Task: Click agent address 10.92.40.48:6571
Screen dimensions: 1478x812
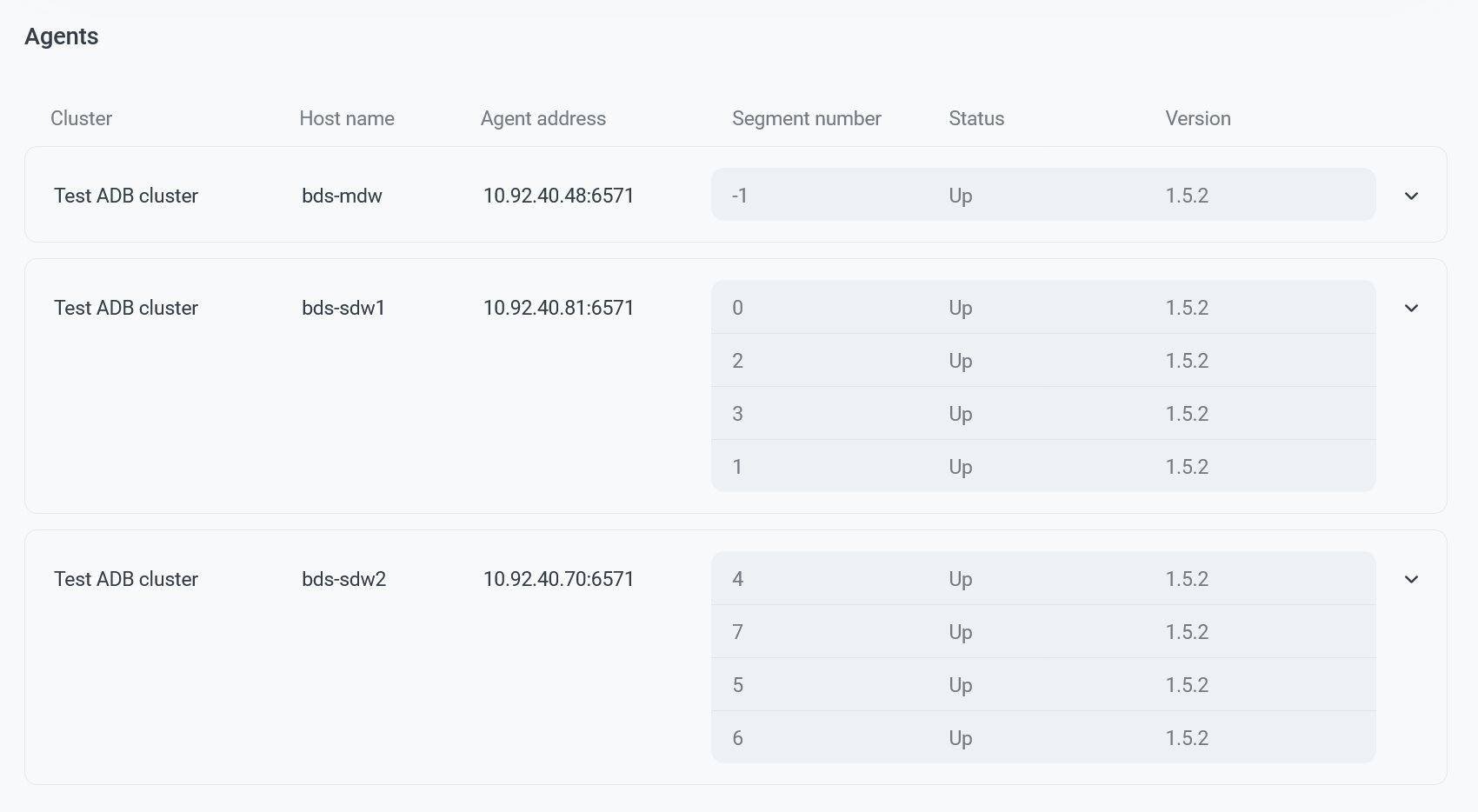Action: click(558, 196)
